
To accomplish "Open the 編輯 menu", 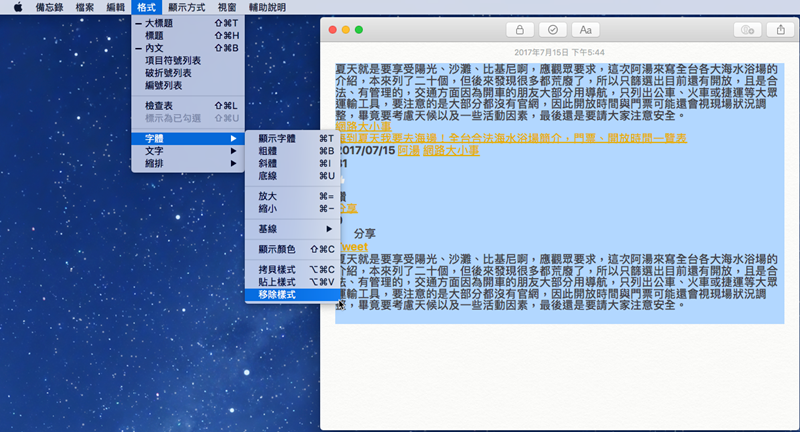I will tap(116, 7).
